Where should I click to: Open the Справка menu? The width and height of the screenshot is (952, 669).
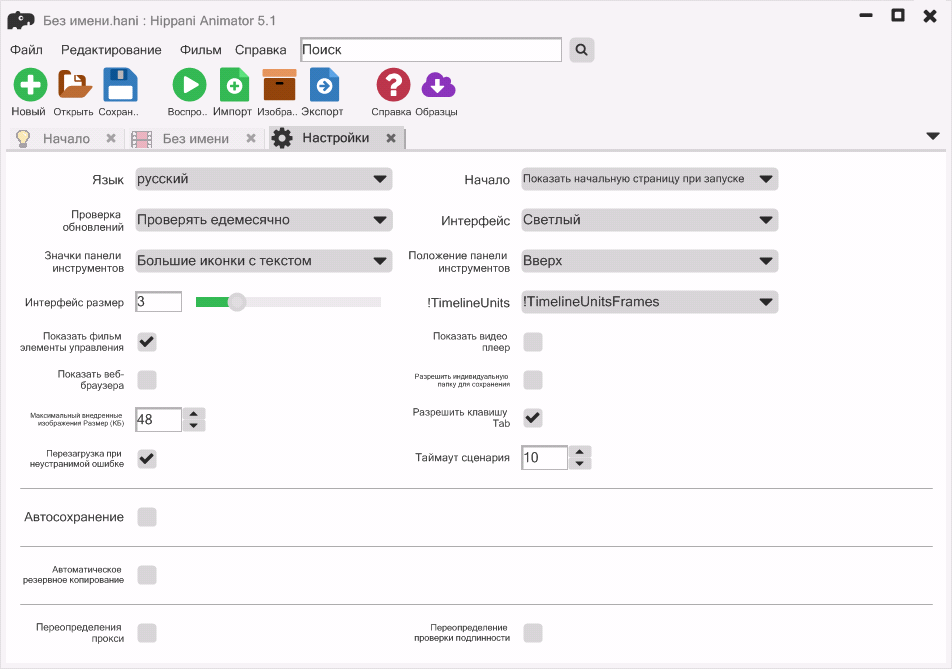pyautogui.click(x=260, y=50)
